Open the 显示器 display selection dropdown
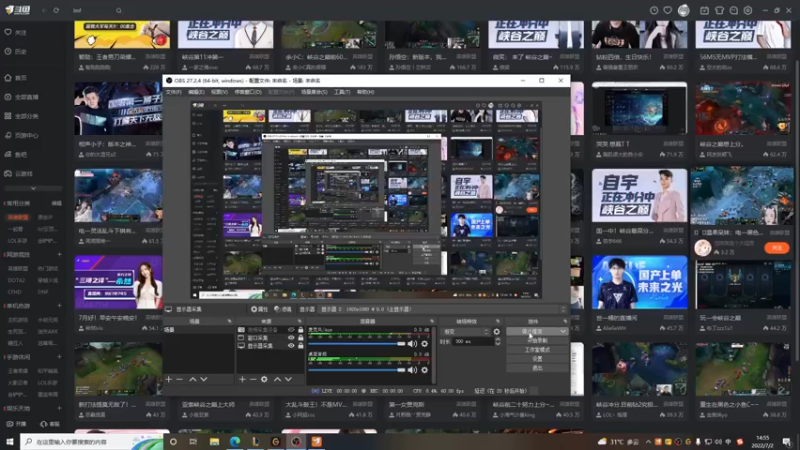800x450 pixels. coord(442,309)
